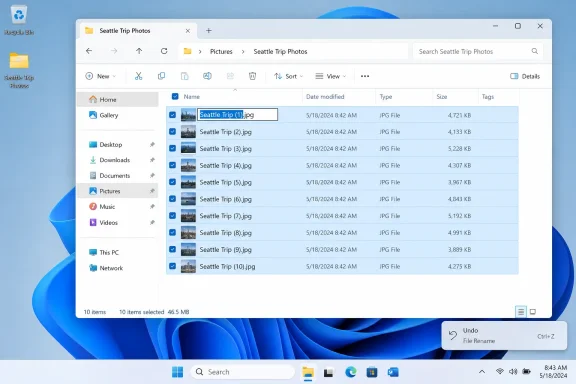The image size is (576, 384).
Task: Click the Paste clipboard icon
Action: 184,76
